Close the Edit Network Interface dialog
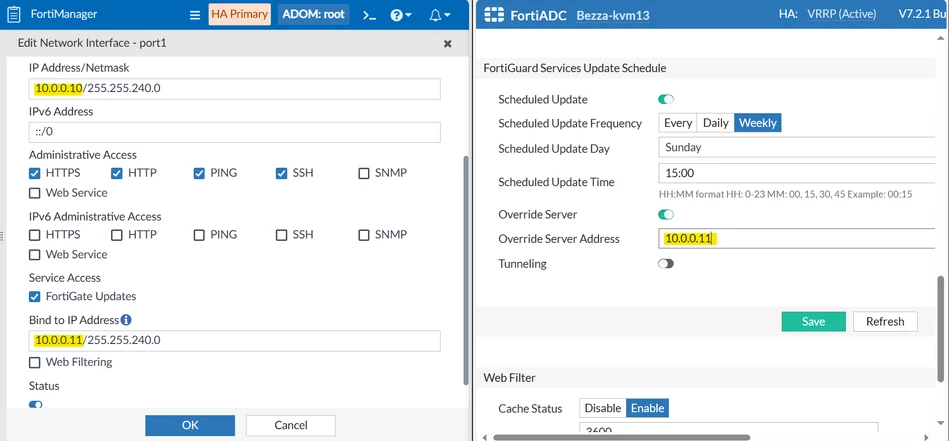This screenshot has height=441, width=949. point(448,44)
